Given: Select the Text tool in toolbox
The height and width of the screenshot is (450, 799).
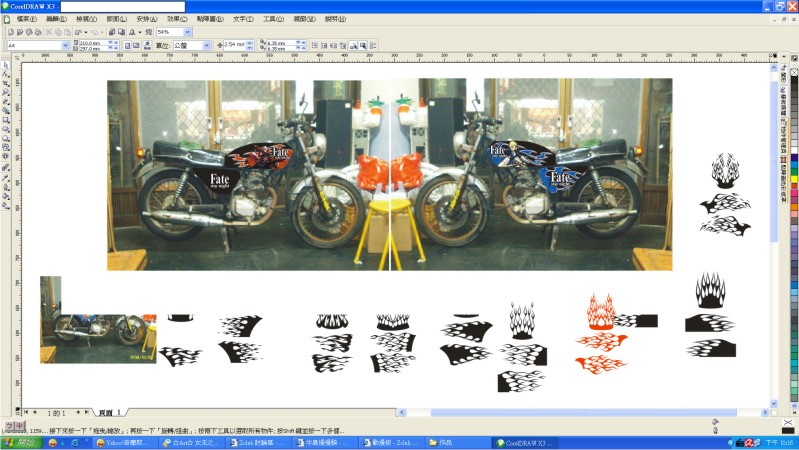Looking at the screenshot, I should click(x=6, y=157).
